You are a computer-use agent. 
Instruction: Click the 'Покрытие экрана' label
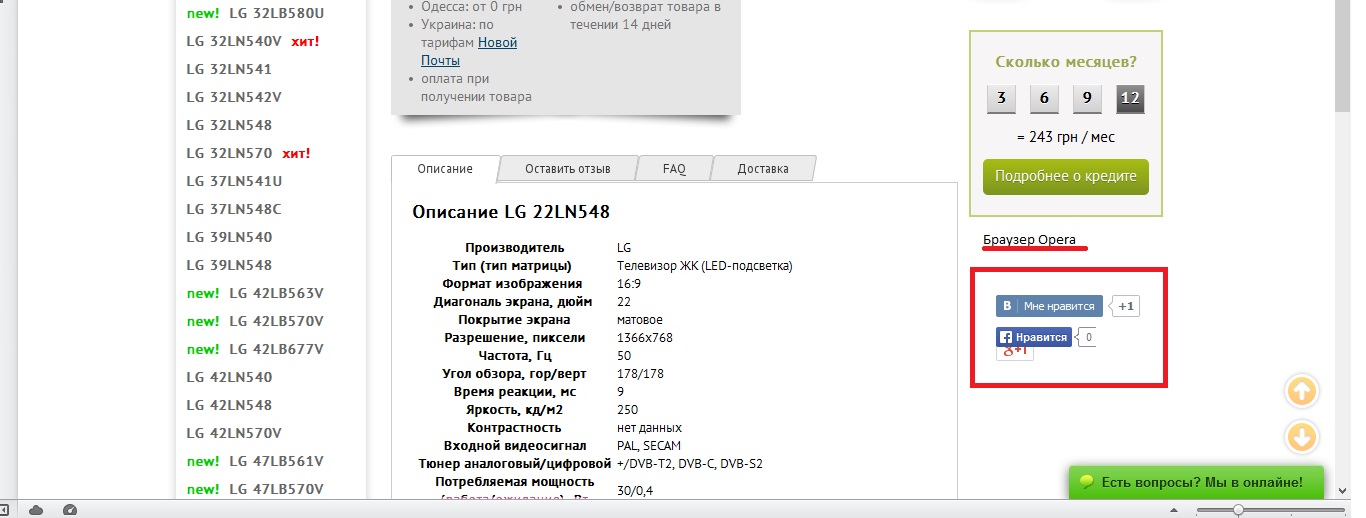tap(514, 320)
